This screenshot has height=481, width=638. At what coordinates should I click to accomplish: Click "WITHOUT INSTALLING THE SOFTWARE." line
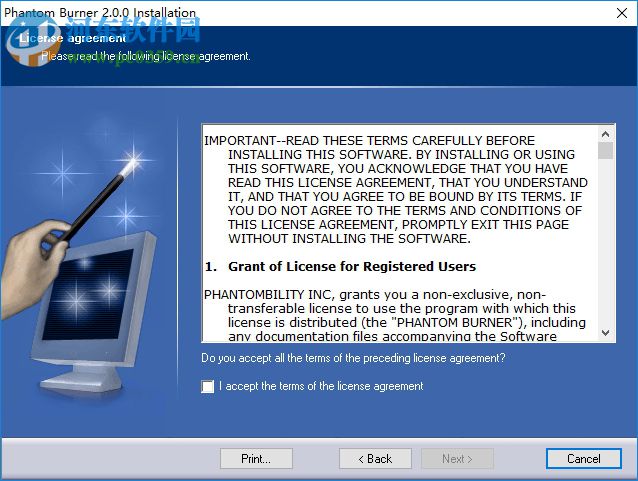click(349, 238)
